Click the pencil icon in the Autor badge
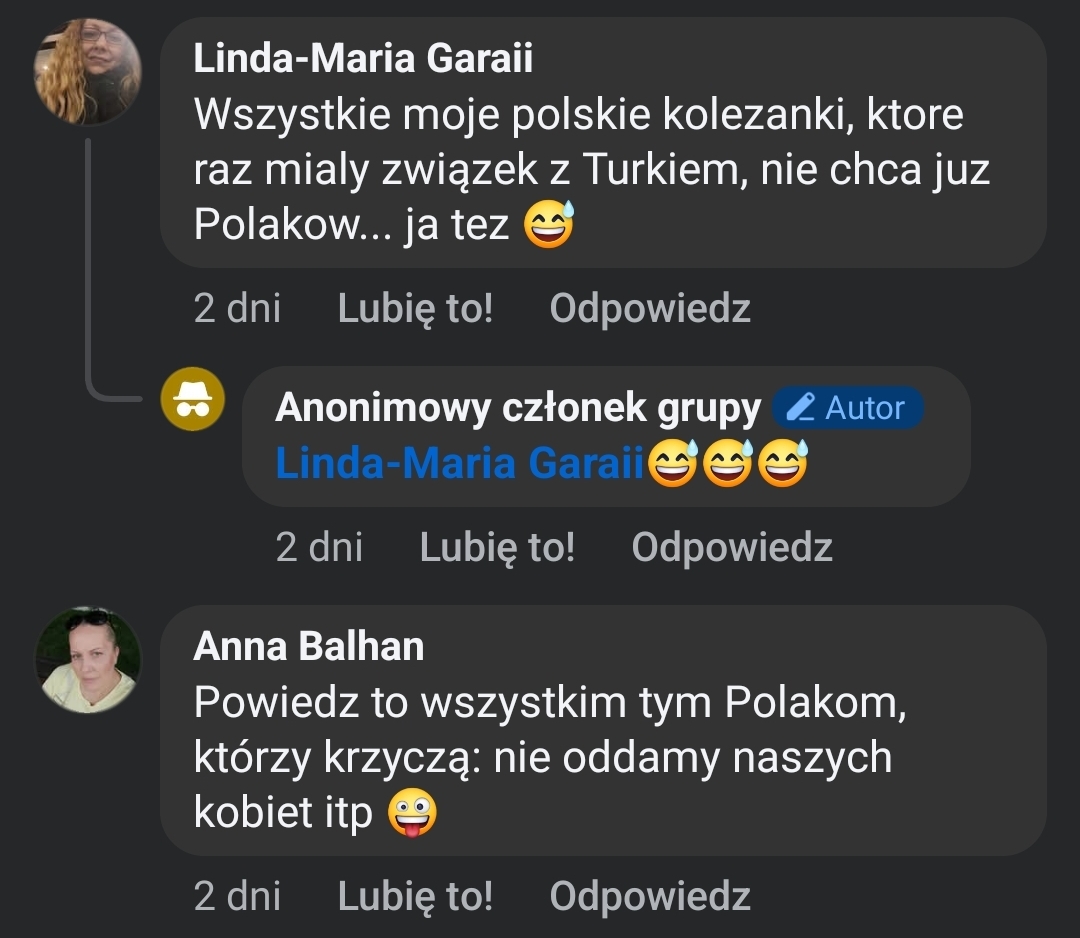Viewport: 1080px width, 938px height. (800, 408)
